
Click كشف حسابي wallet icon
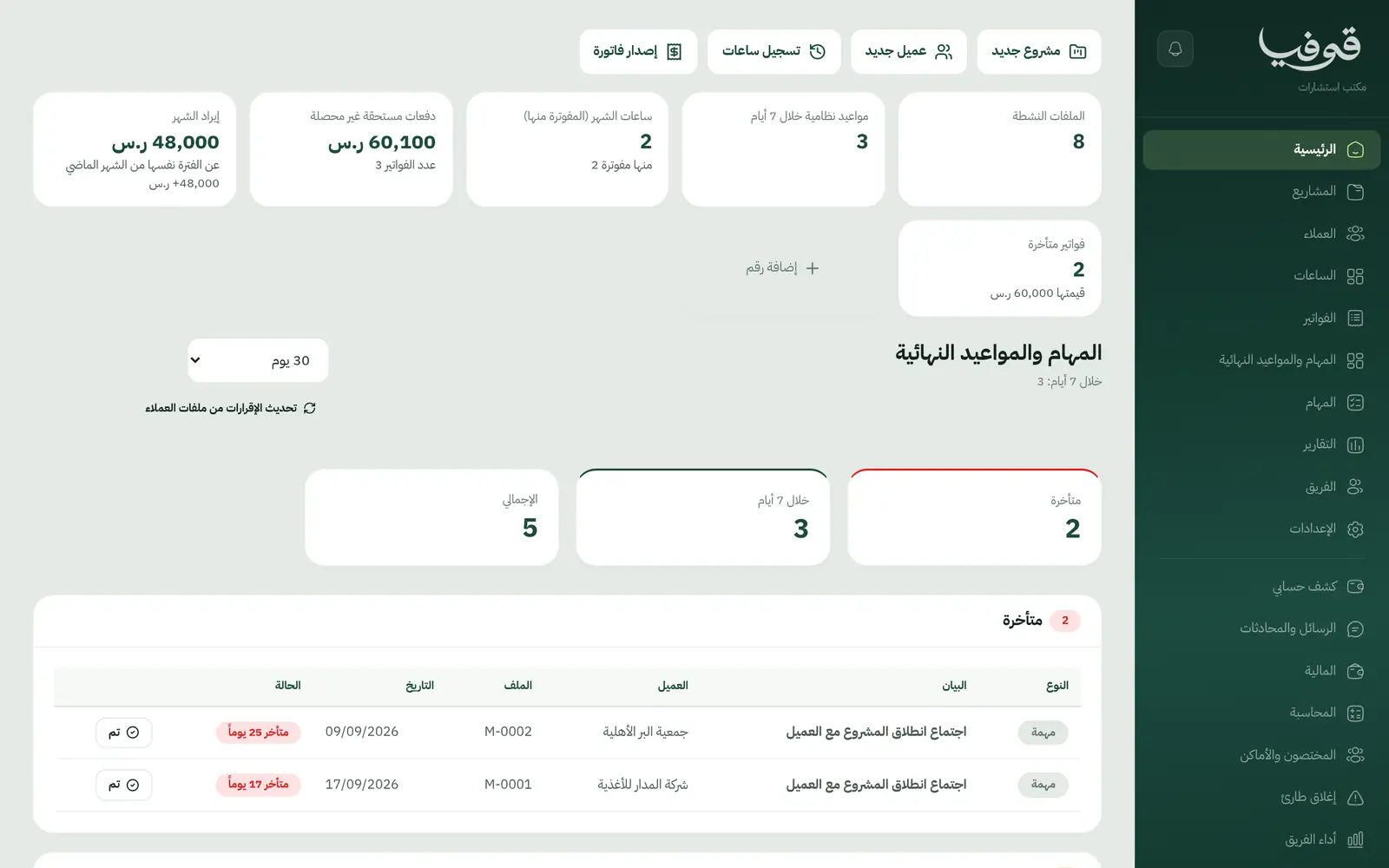coord(1355,587)
